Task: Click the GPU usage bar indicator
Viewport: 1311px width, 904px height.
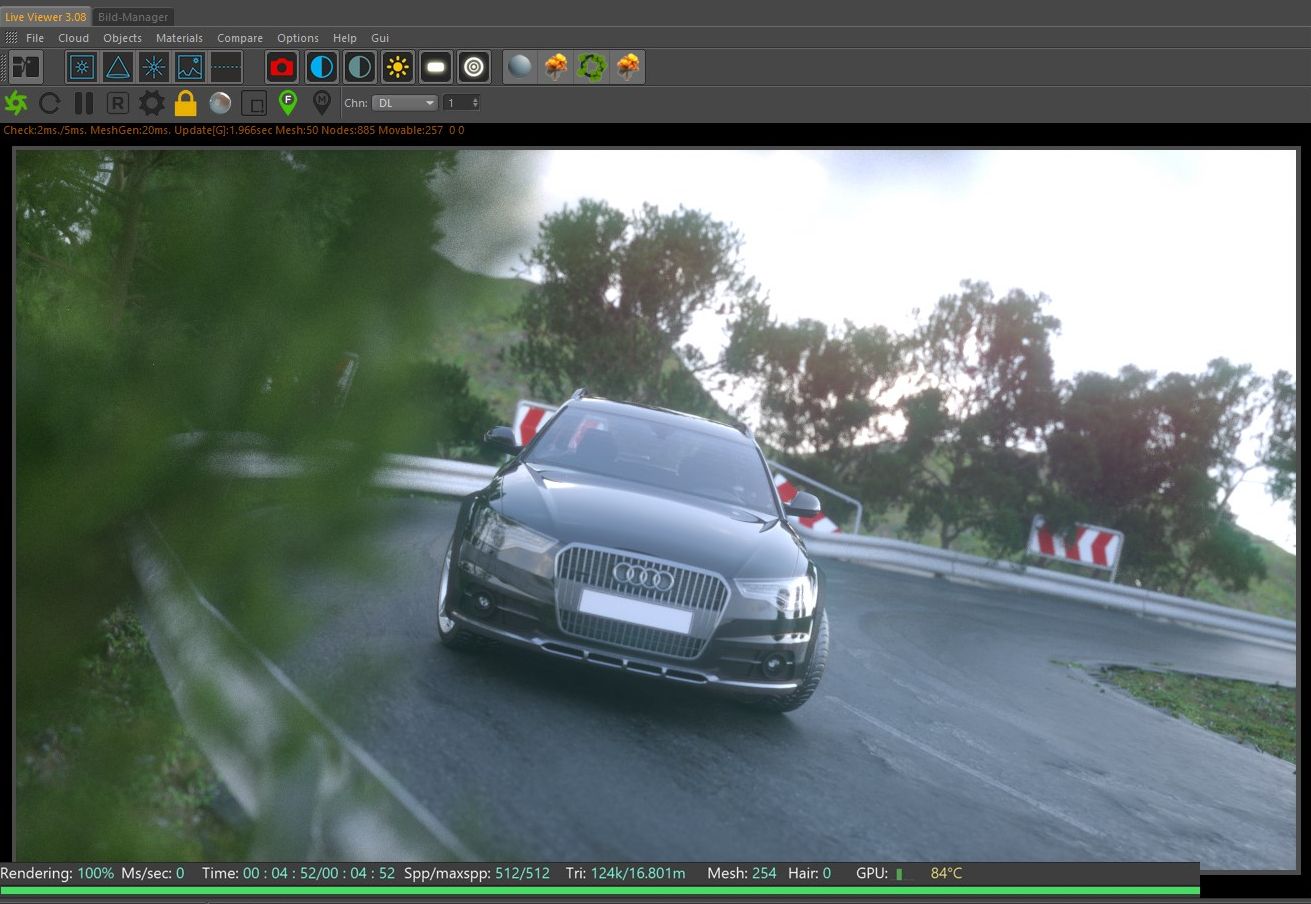Action: click(905, 874)
